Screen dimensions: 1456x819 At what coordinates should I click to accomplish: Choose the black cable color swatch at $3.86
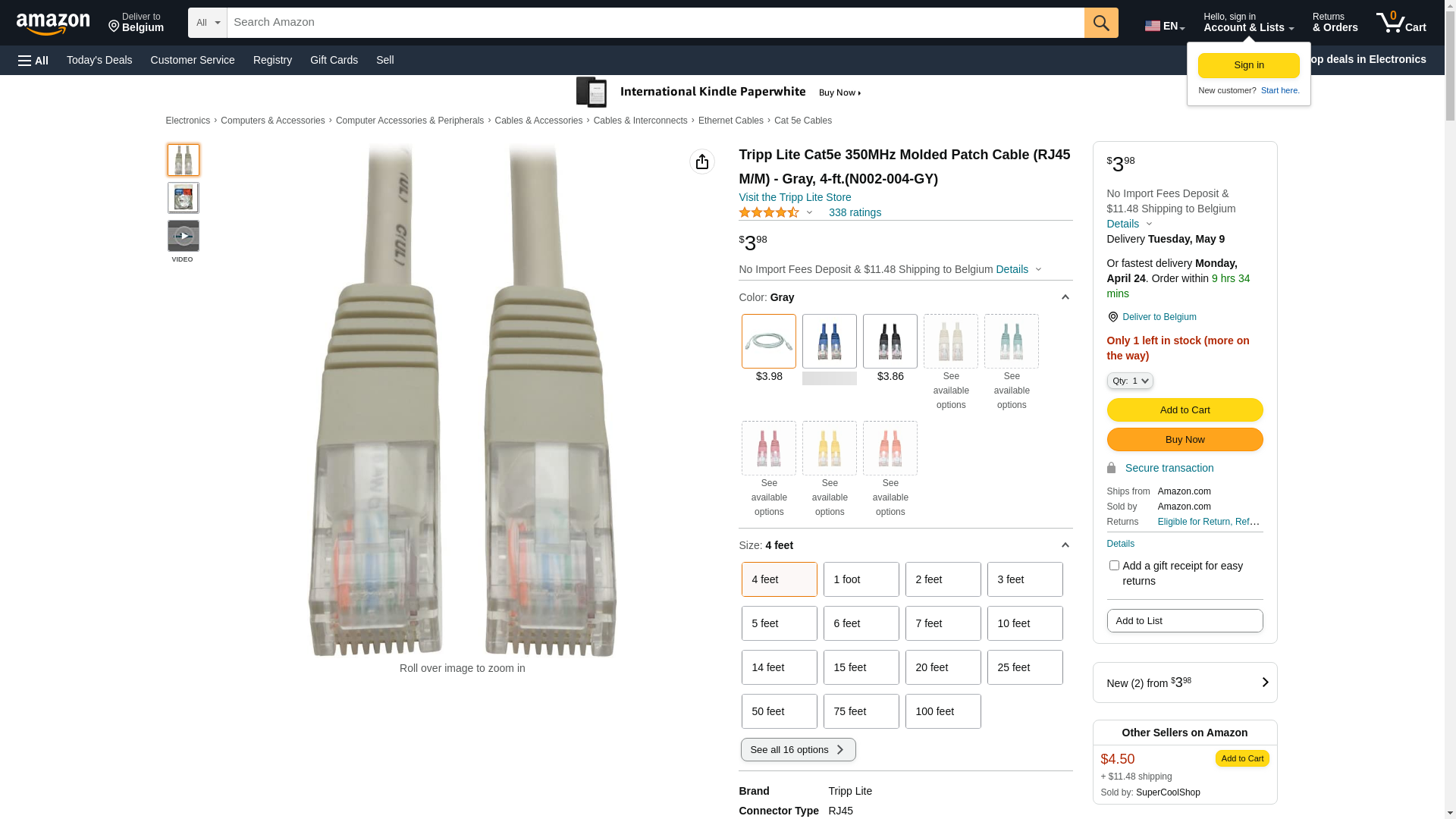890,342
